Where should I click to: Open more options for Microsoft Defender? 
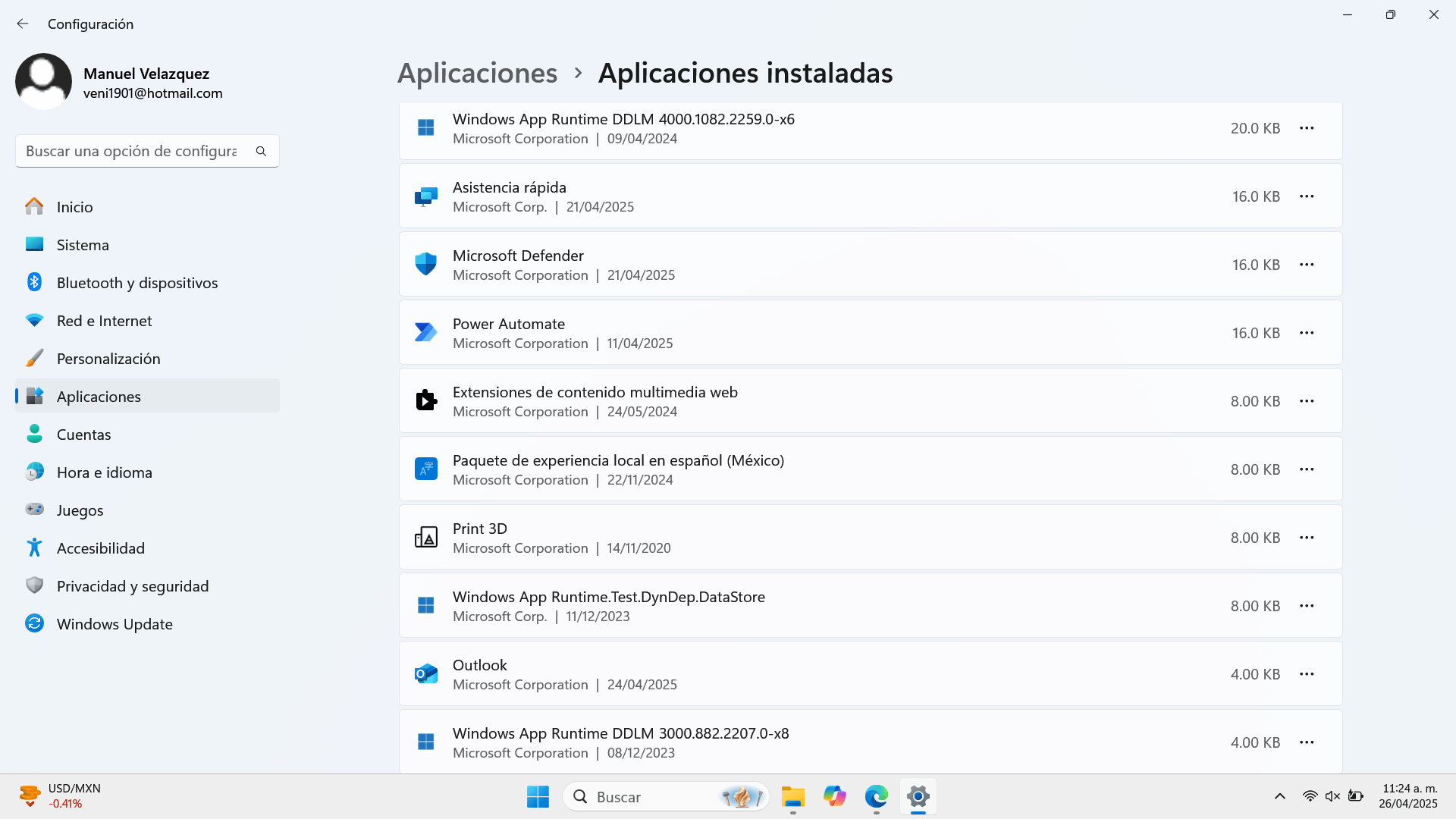(x=1306, y=265)
